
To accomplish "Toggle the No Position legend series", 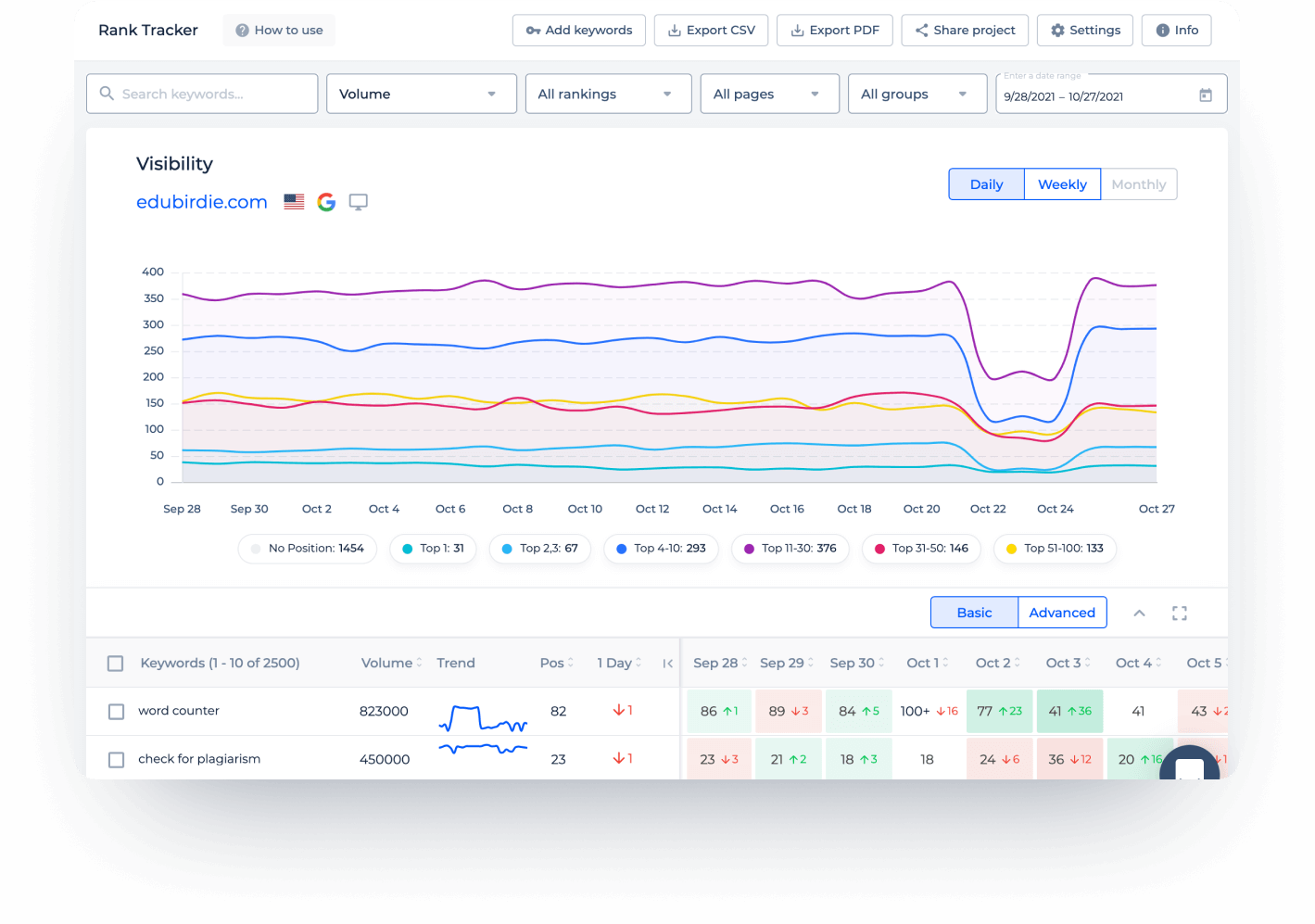I will [x=308, y=549].
